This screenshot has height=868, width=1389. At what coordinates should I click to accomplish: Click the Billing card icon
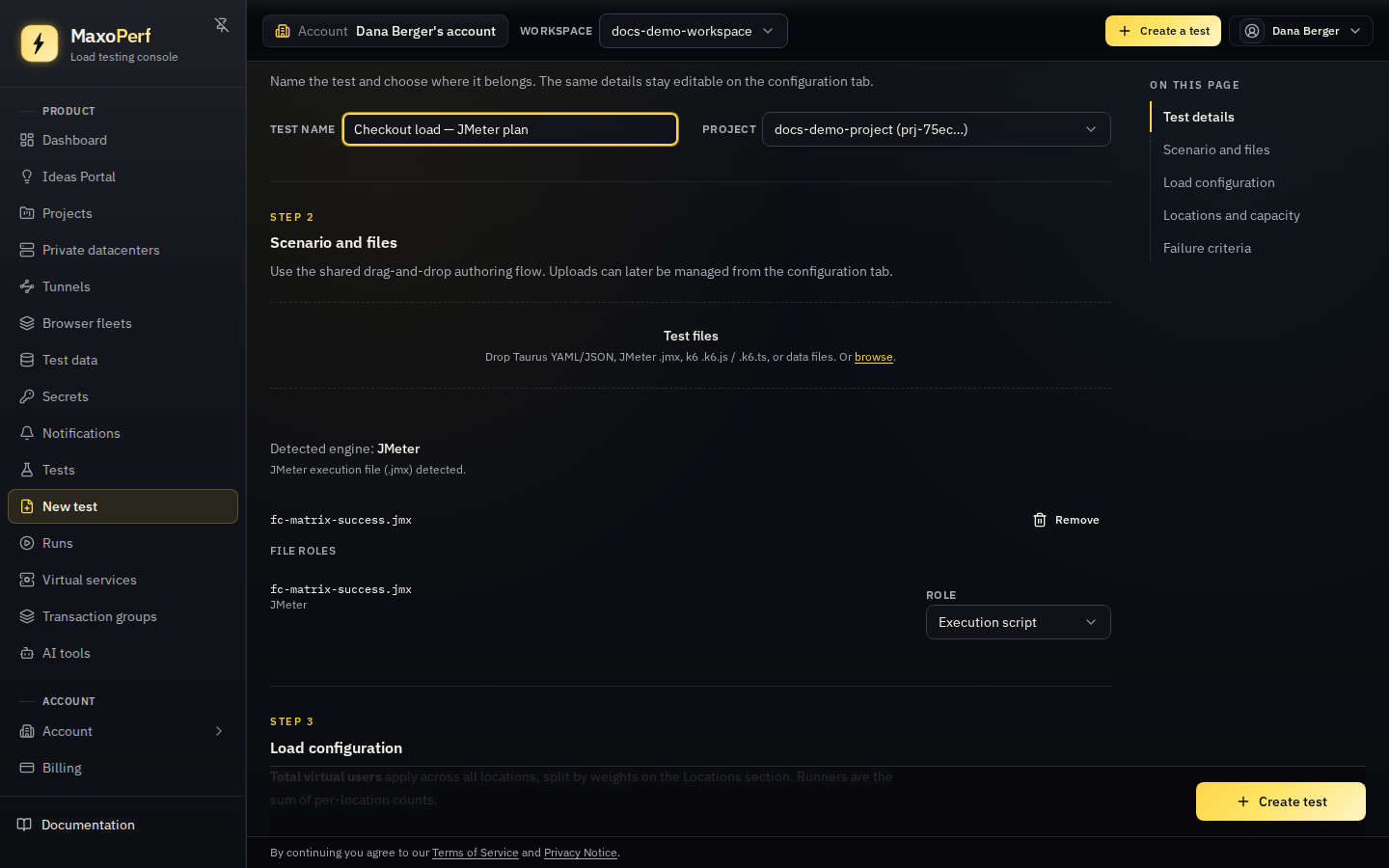coord(27,768)
